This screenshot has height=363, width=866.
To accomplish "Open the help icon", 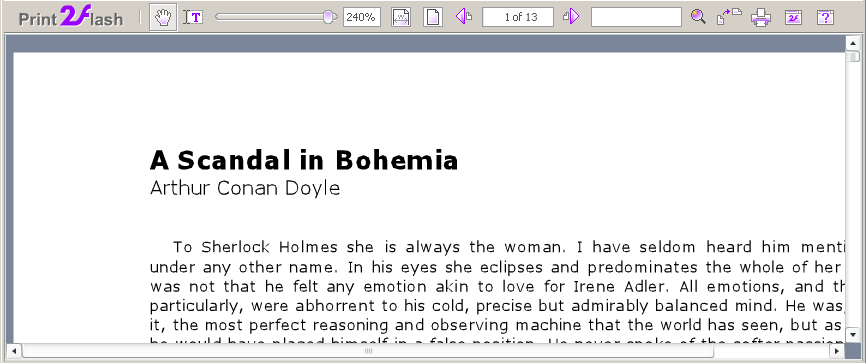I will tap(825, 17).
